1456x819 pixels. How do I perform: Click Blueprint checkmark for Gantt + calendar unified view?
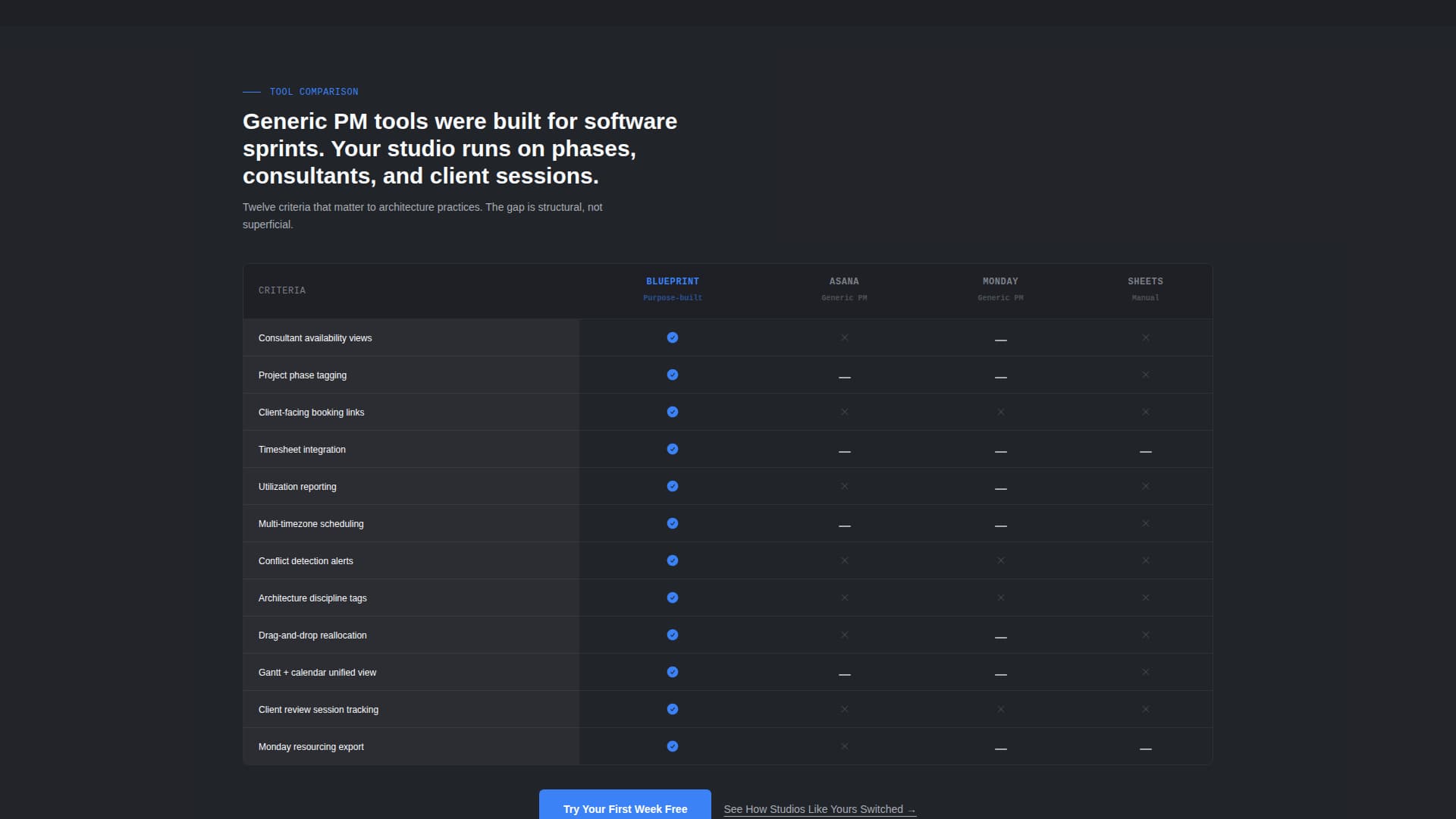[x=673, y=672]
